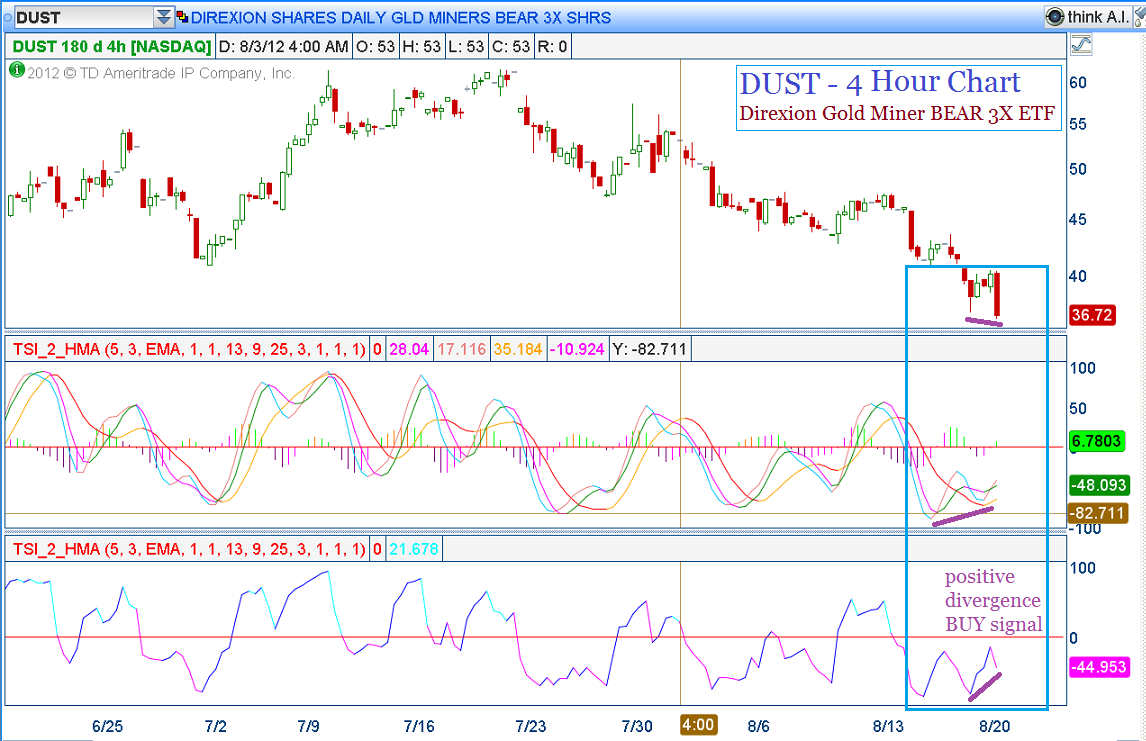The image size is (1146, 741).
Task: Click the magenta 28.04 study value
Action: (409, 349)
